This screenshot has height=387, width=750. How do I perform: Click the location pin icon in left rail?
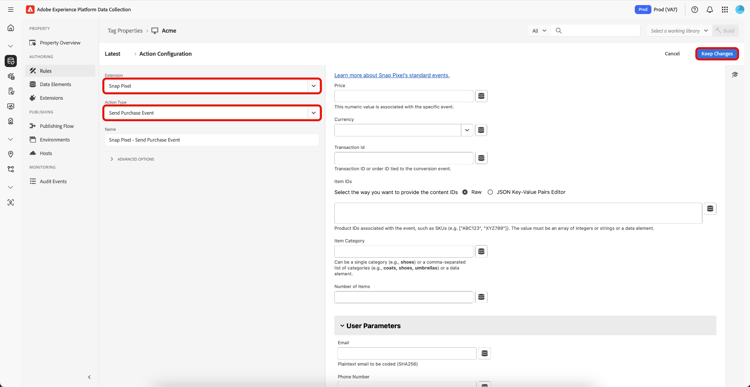[11, 154]
